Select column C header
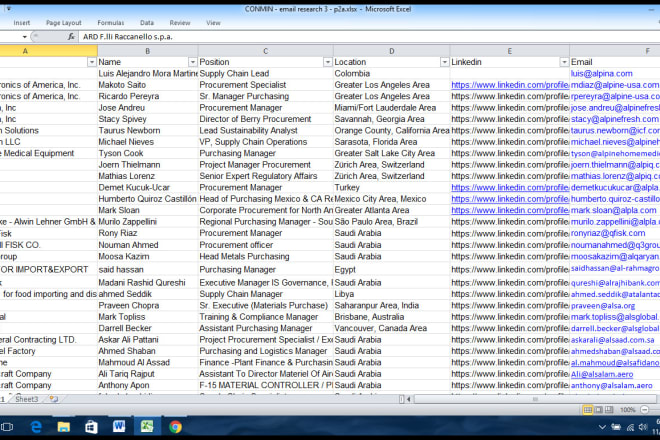 (x=265, y=51)
